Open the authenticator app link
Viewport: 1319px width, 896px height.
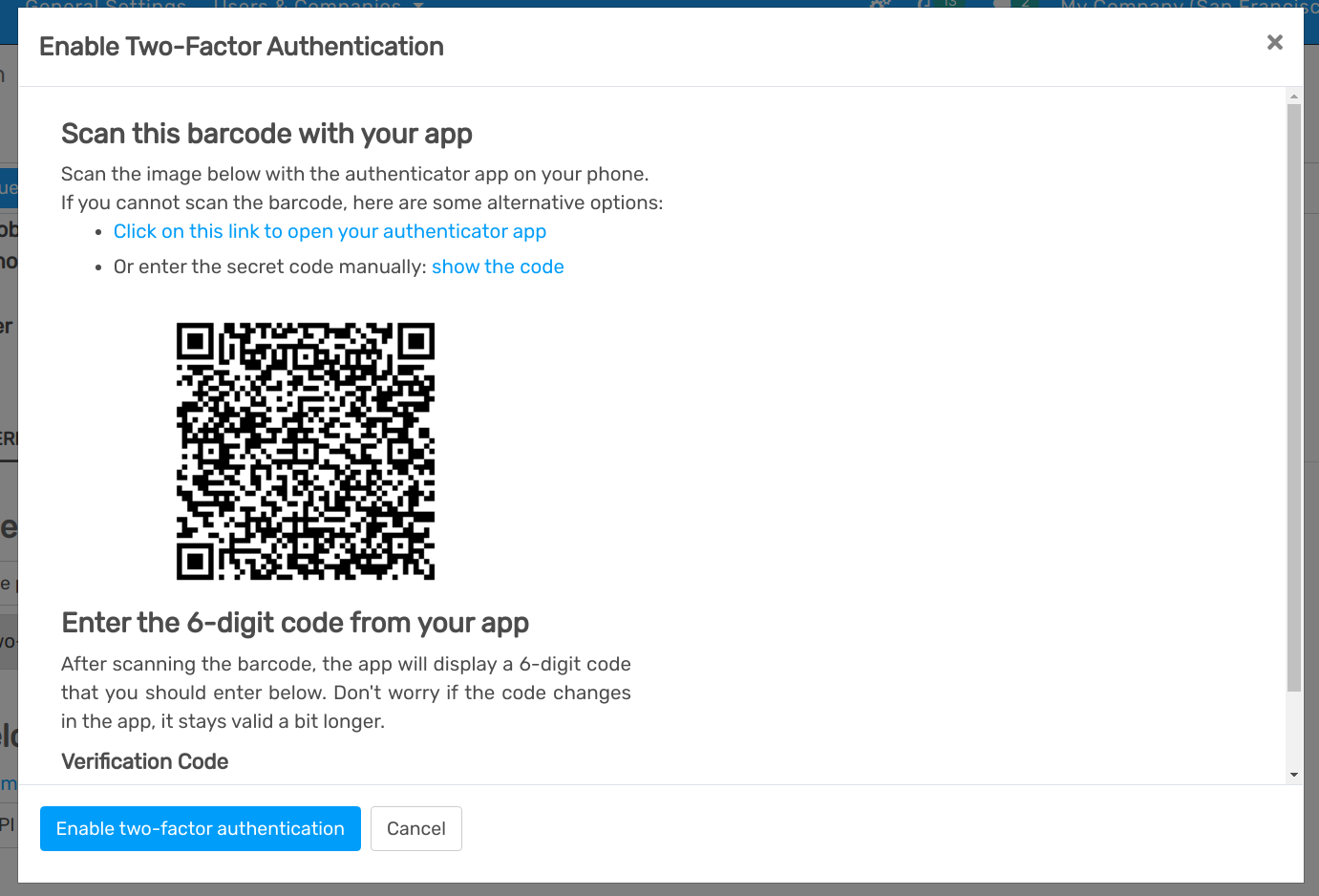330,231
